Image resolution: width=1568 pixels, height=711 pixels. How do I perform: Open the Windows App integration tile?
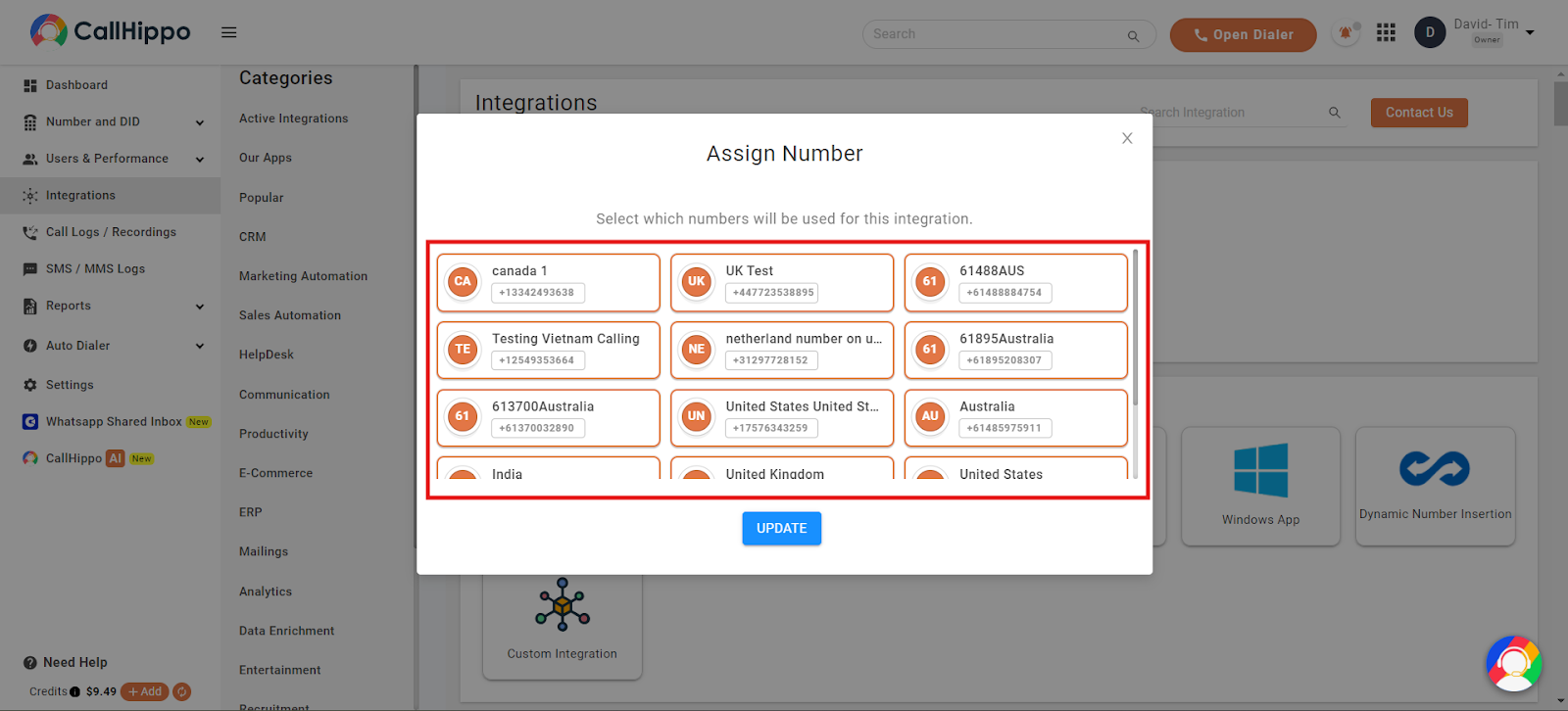coord(1260,486)
